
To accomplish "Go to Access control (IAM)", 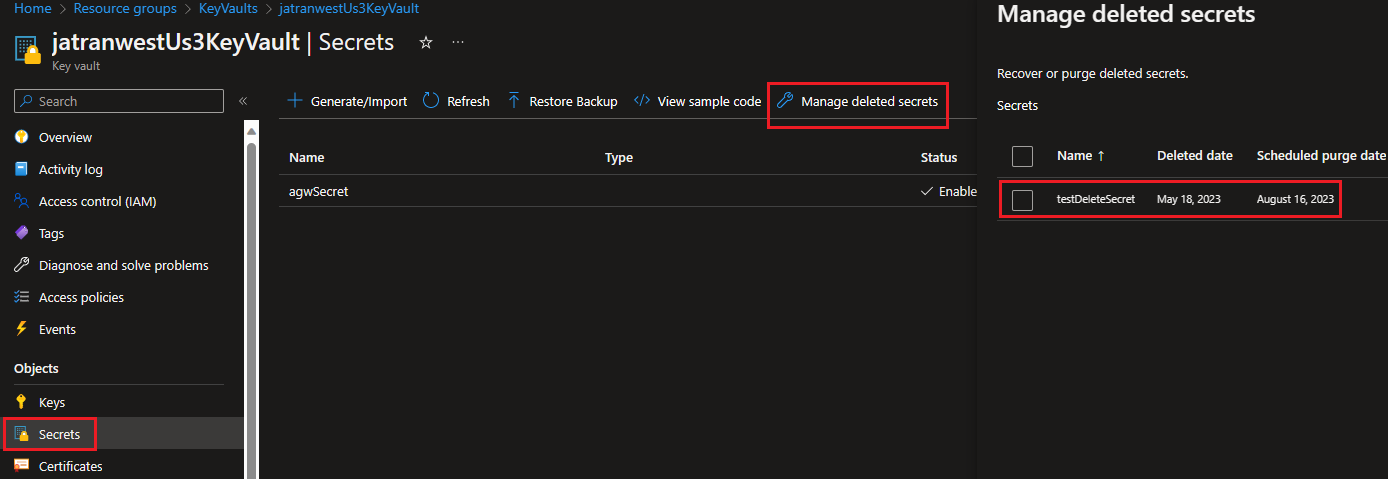I will [x=98, y=201].
